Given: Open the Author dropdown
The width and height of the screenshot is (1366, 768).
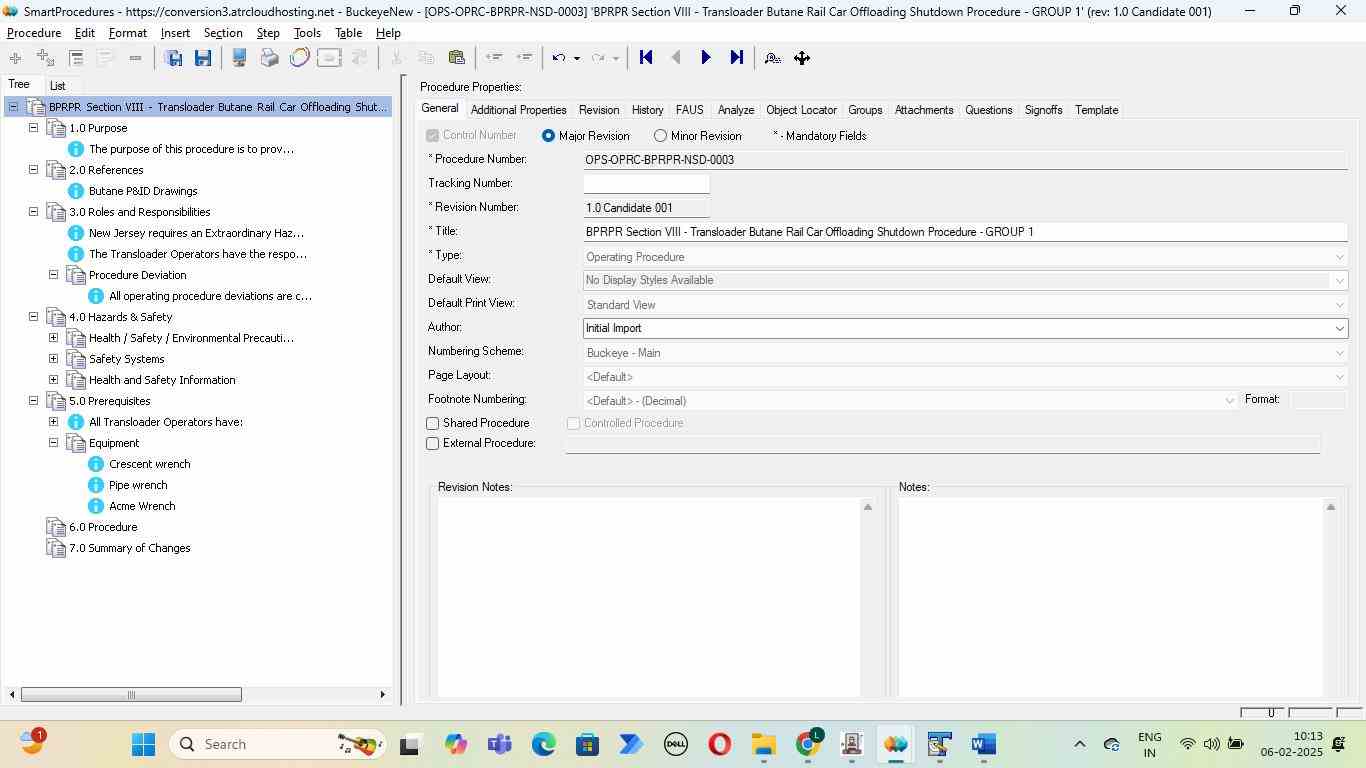Looking at the screenshot, I should 1339,328.
